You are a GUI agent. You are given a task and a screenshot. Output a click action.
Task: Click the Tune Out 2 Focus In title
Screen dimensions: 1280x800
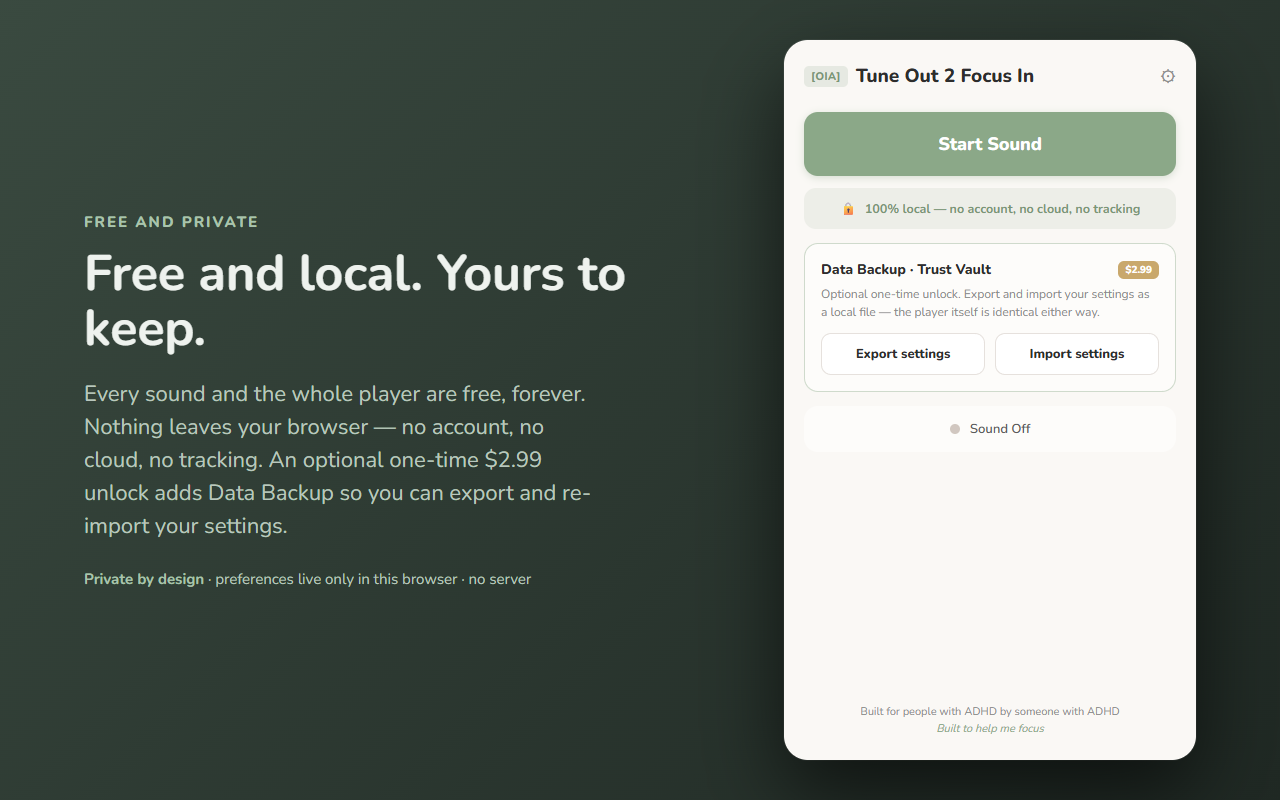(x=945, y=76)
